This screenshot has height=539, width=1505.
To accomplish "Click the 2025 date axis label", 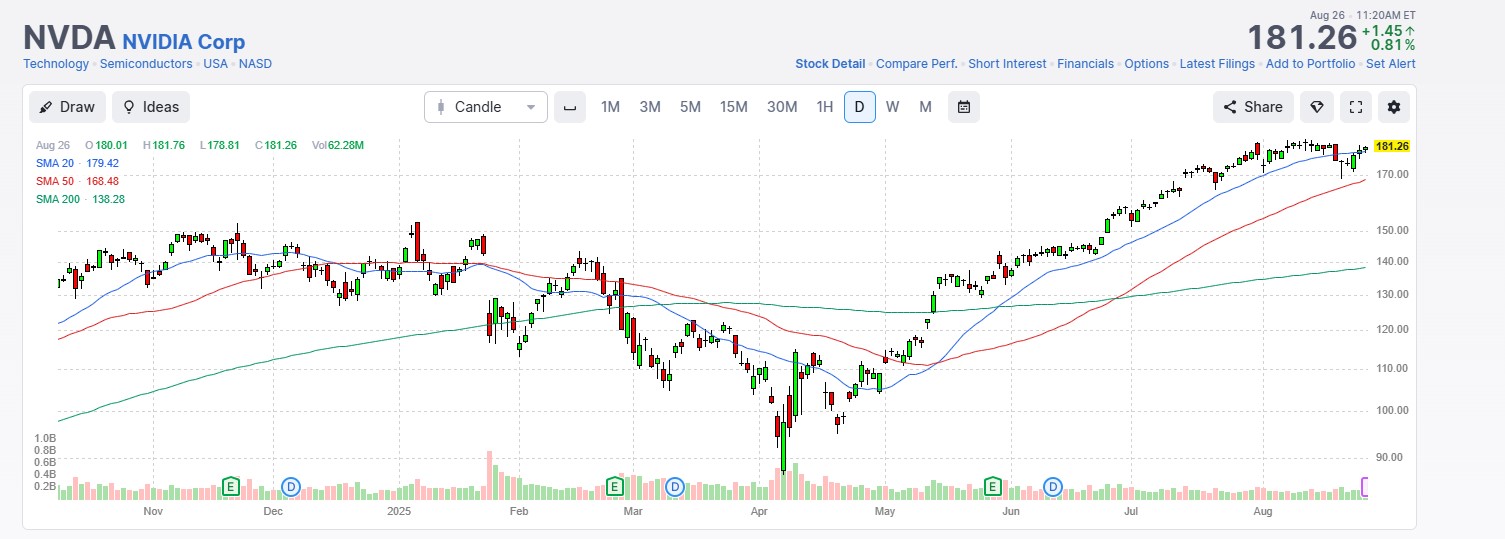I will pyautogui.click(x=399, y=512).
